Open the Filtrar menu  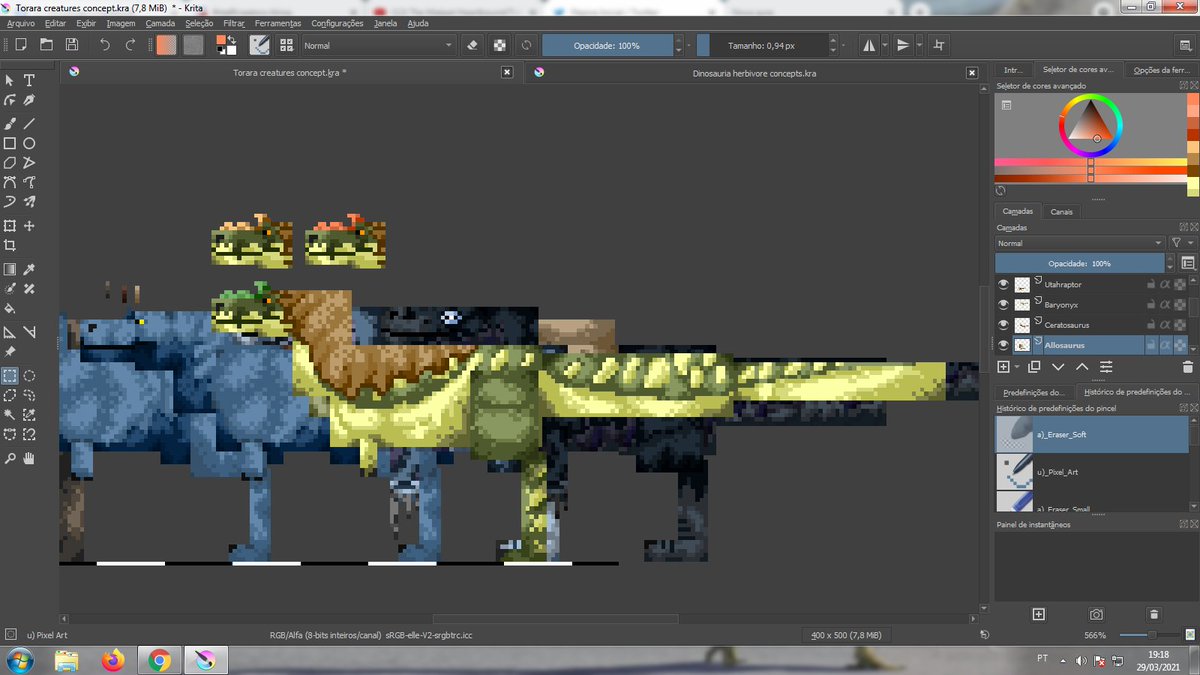pyautogui.click(x=234, y=22)
